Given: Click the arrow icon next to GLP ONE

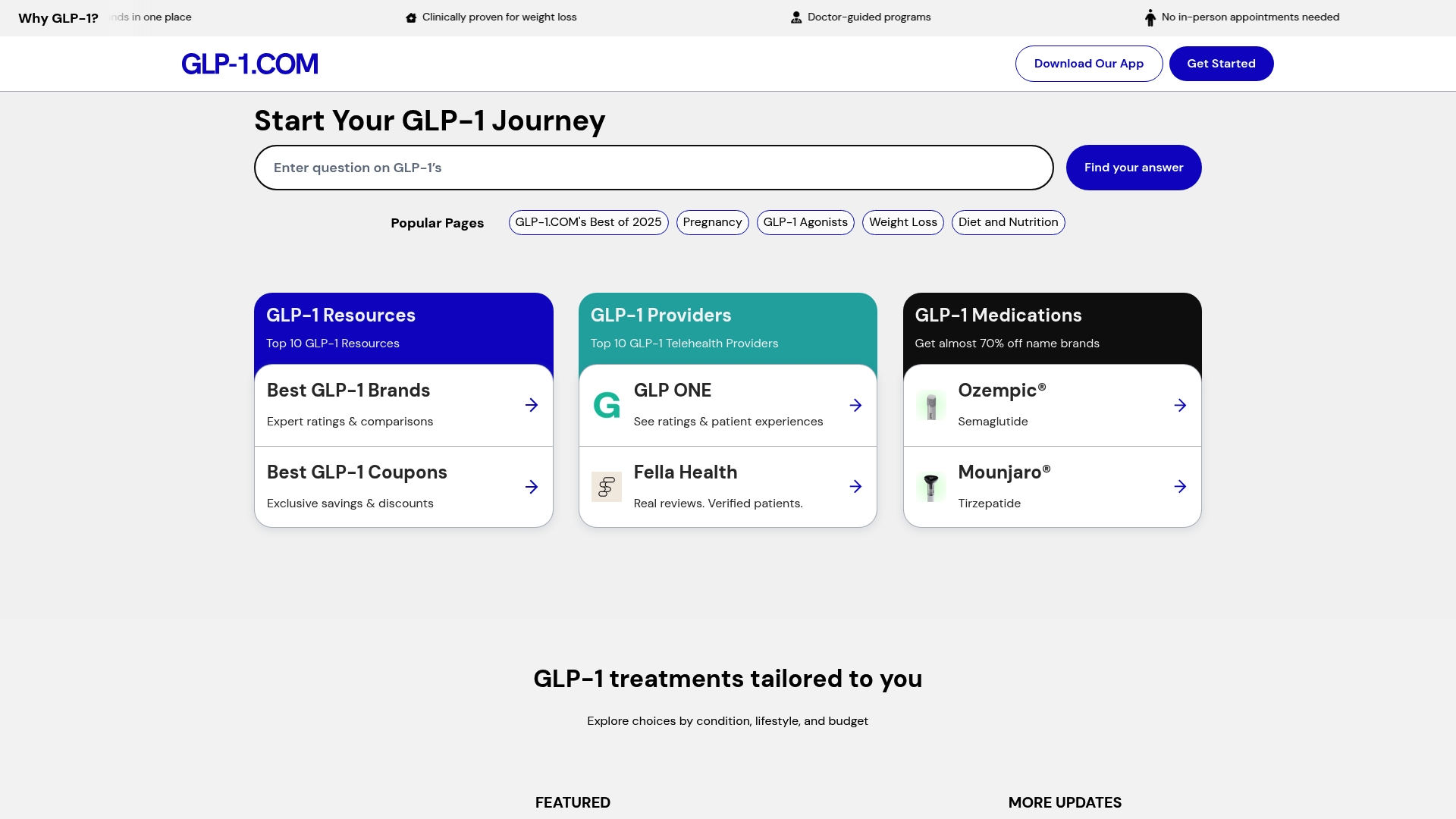Looking at the screenshot, I should [855, 405].
